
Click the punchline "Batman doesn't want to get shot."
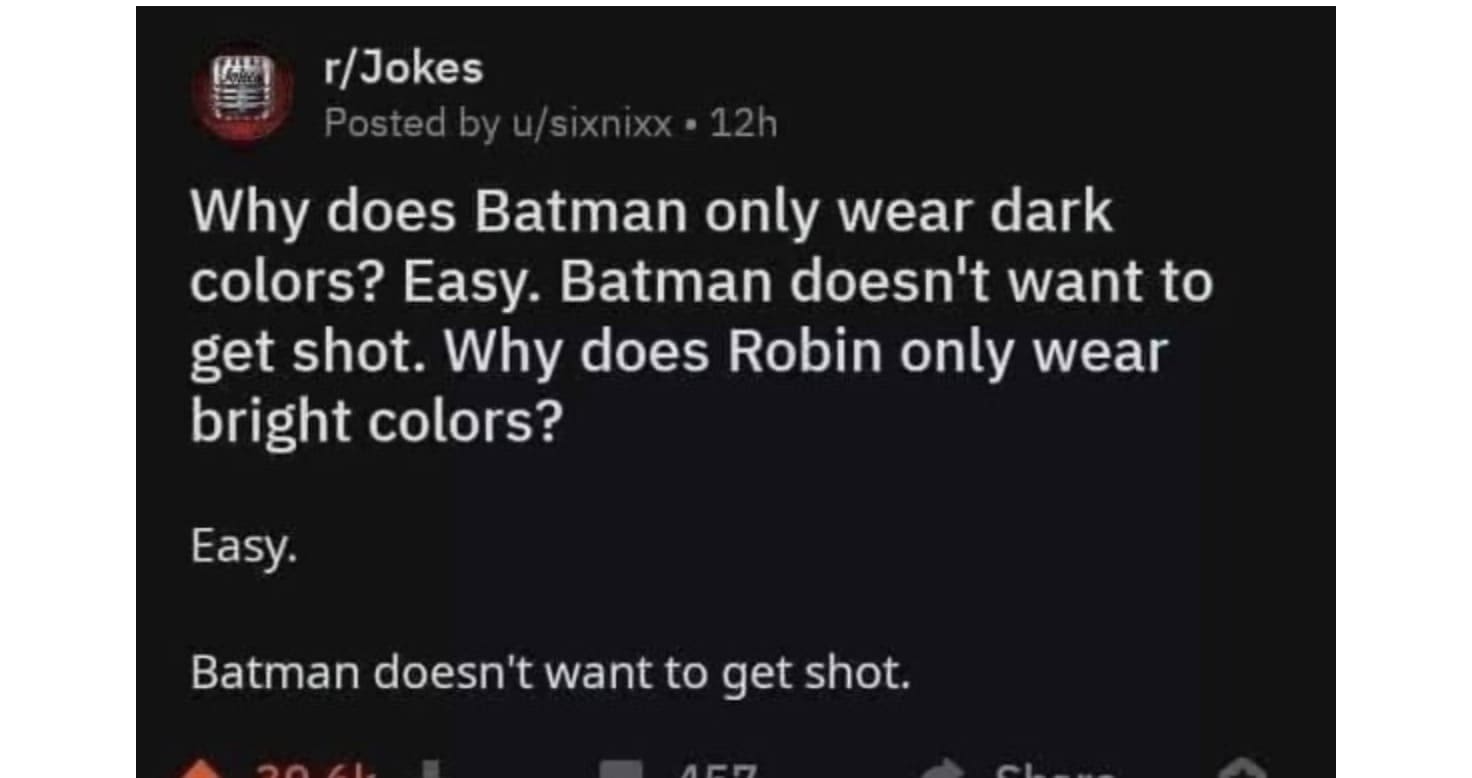click(x=550, y=673)
